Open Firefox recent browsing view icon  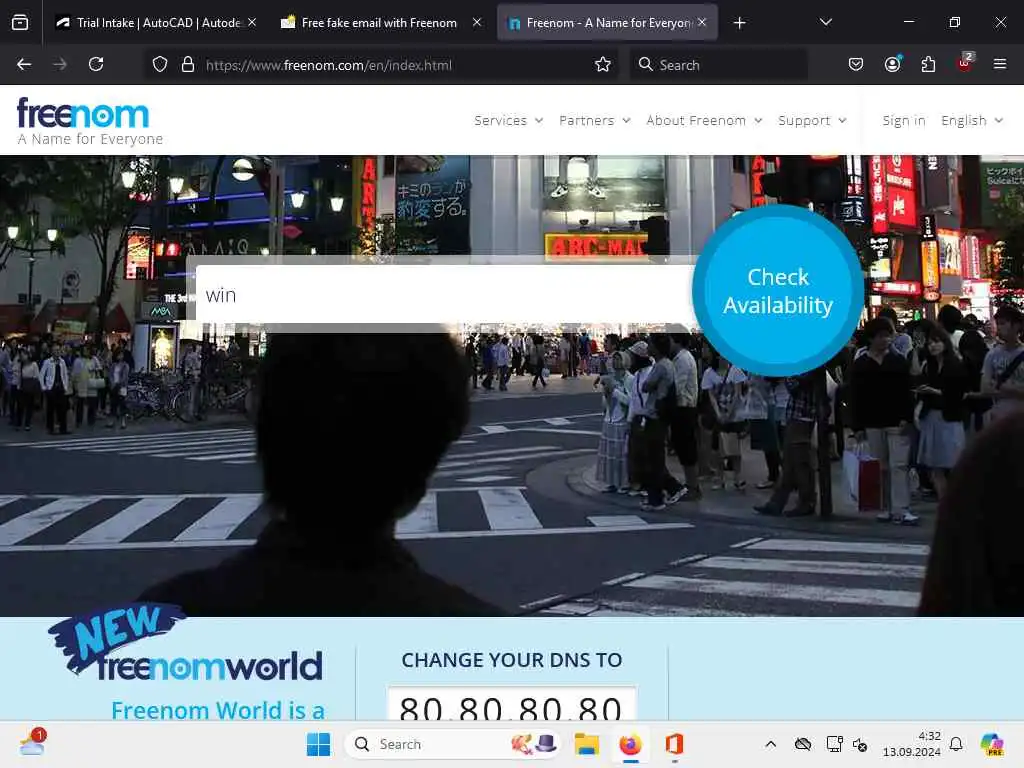click(20, 23)
